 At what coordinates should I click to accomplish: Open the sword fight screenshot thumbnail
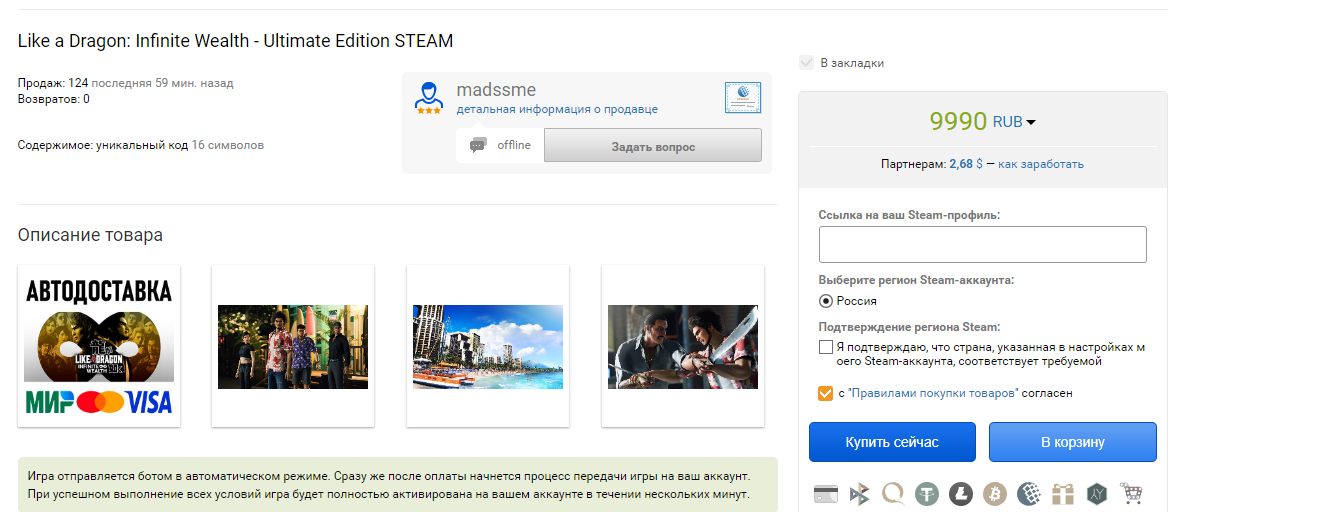point(683,346)
